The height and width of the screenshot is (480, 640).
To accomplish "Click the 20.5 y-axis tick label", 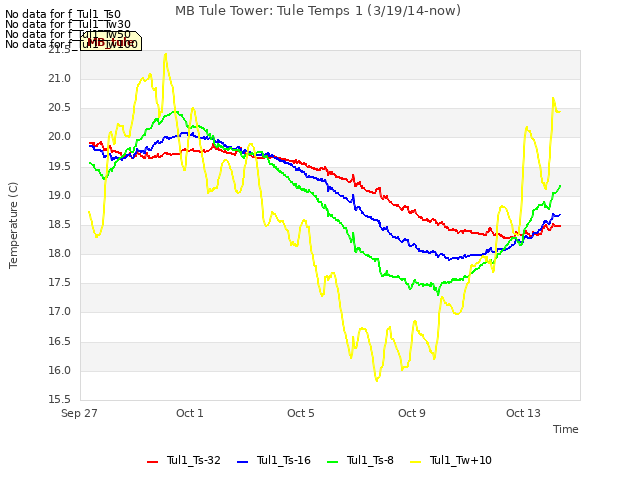I will click(x=60, y=107).
